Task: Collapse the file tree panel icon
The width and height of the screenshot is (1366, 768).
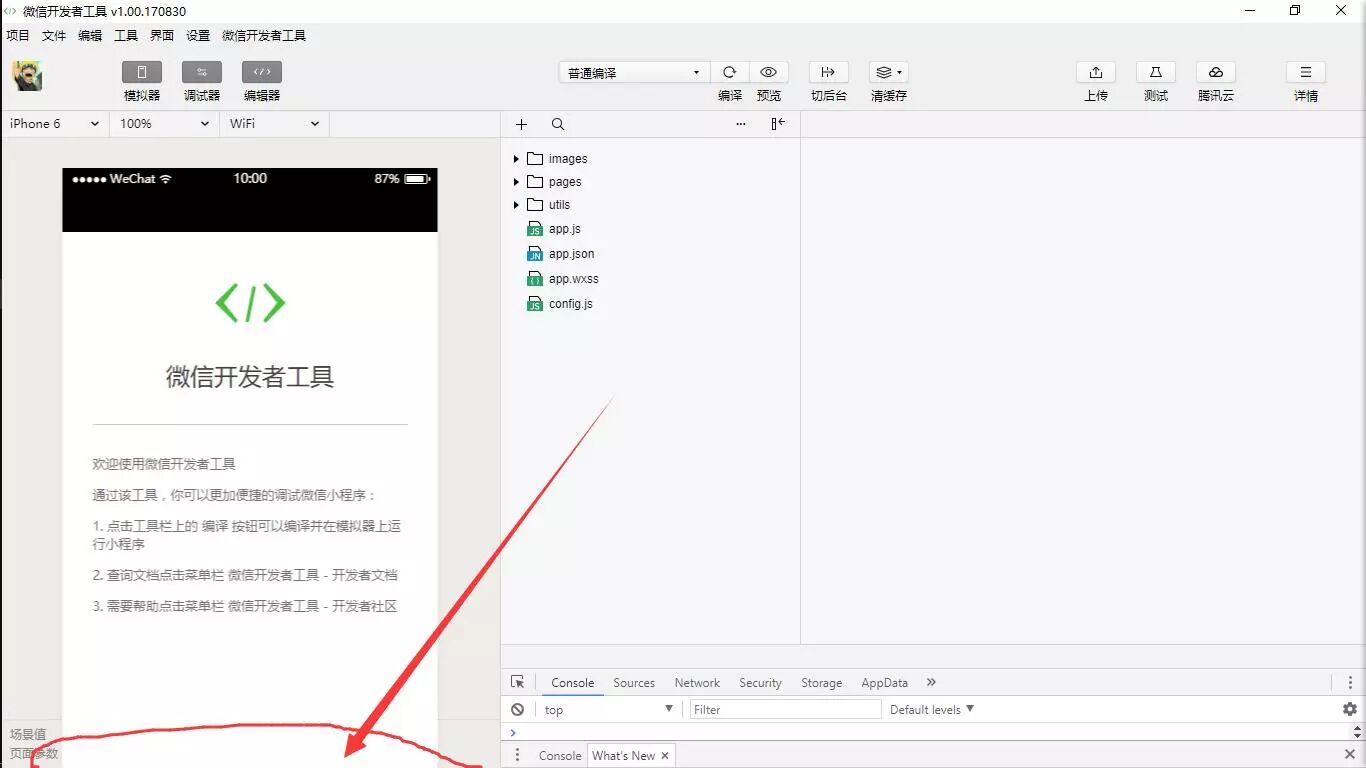Action: tap(778, 124)
